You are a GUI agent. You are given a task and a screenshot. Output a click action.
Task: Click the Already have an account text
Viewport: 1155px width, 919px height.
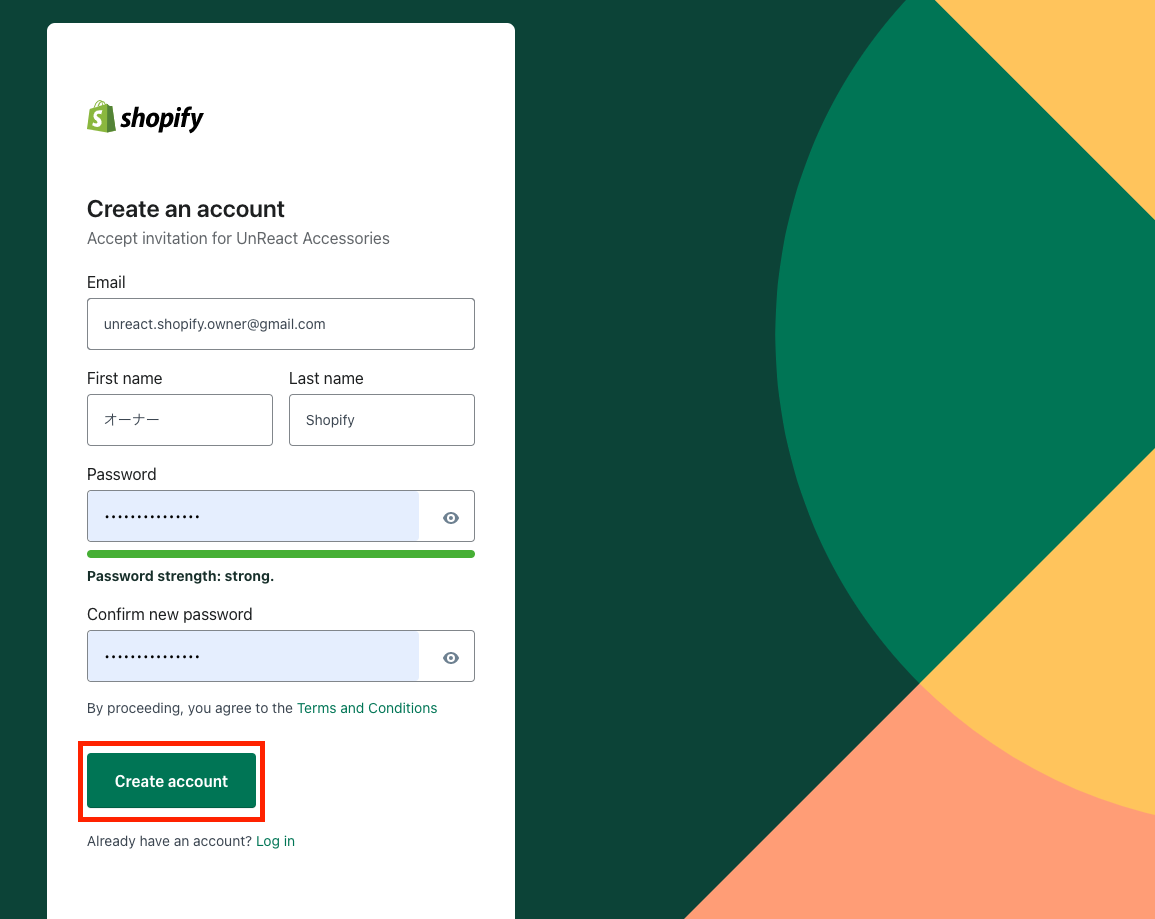pyautogui.click(x=169, y=841)
